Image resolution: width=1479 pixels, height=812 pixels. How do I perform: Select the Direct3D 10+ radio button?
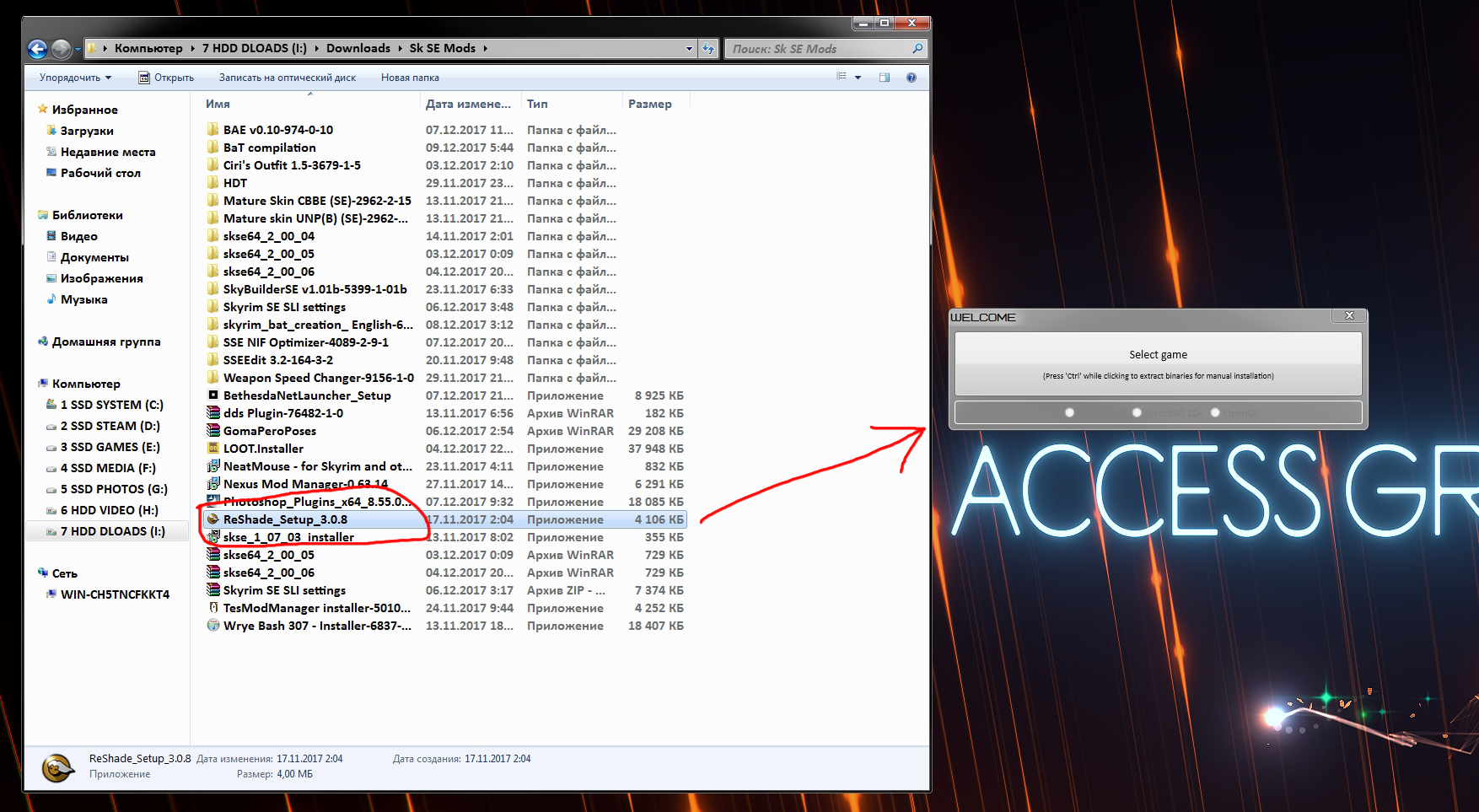[1137, 412]
